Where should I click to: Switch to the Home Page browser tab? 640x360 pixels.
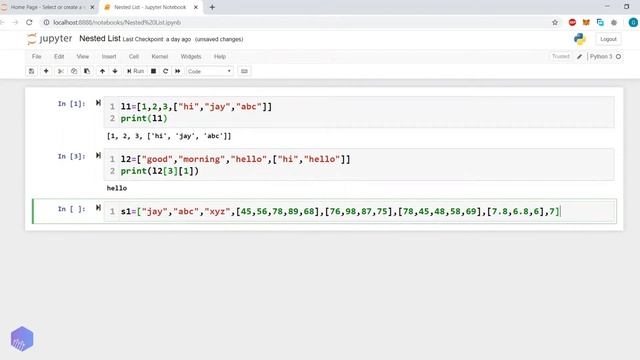pos(47,7)
